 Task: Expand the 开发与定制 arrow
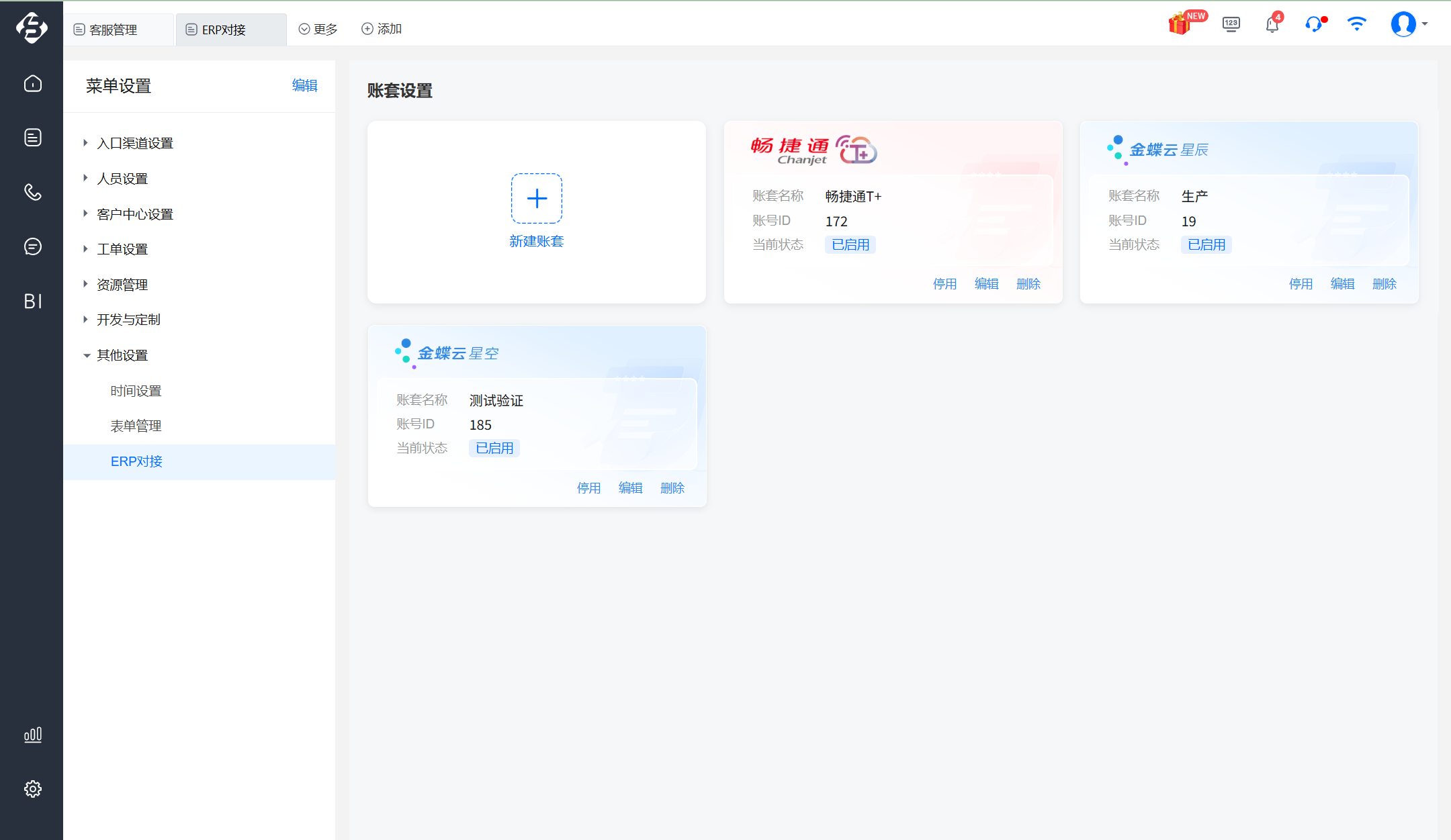coord(85,319)
